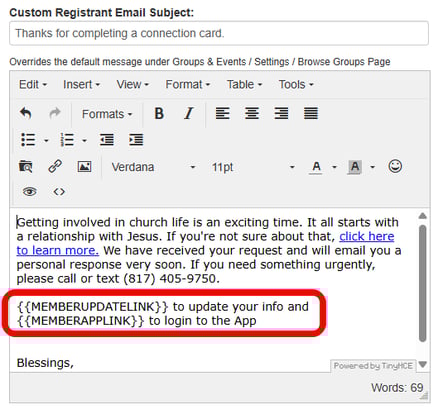Open the bullet list style dropdown arrow
Screen dimensions: 443x414
[46, 140]
